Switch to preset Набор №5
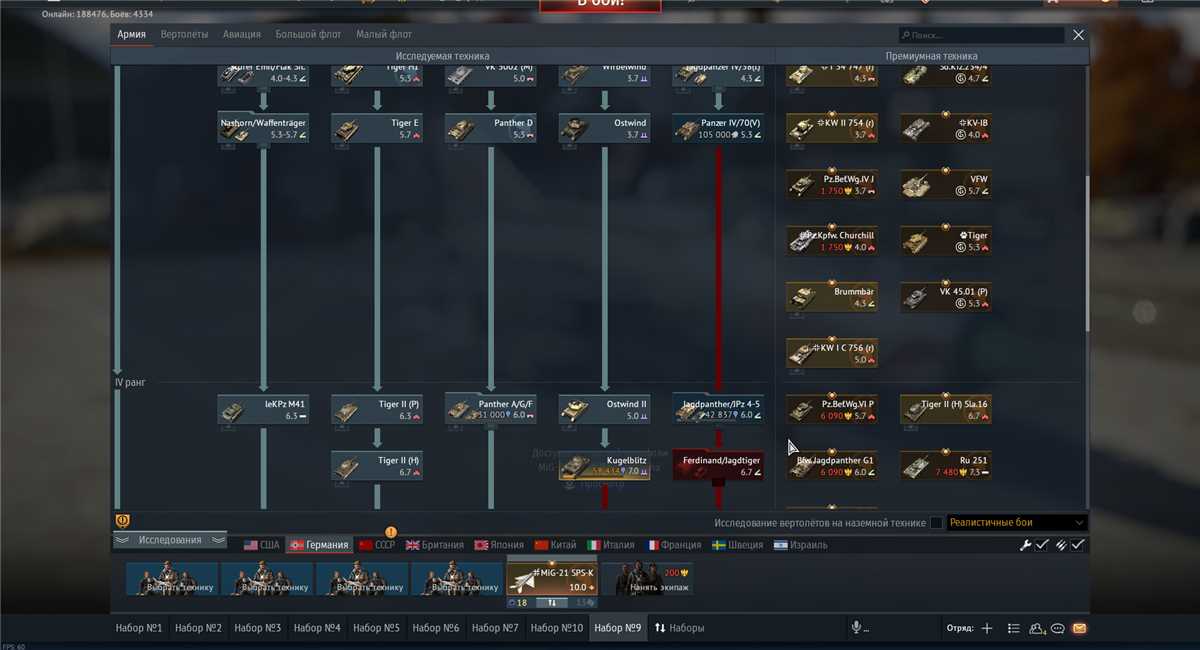This screenshot has height=650, width=1200. (377, 628)
